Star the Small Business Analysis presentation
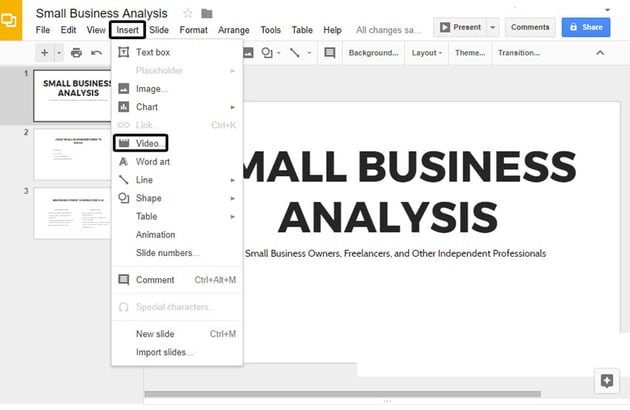 click(x=188, y=14)
